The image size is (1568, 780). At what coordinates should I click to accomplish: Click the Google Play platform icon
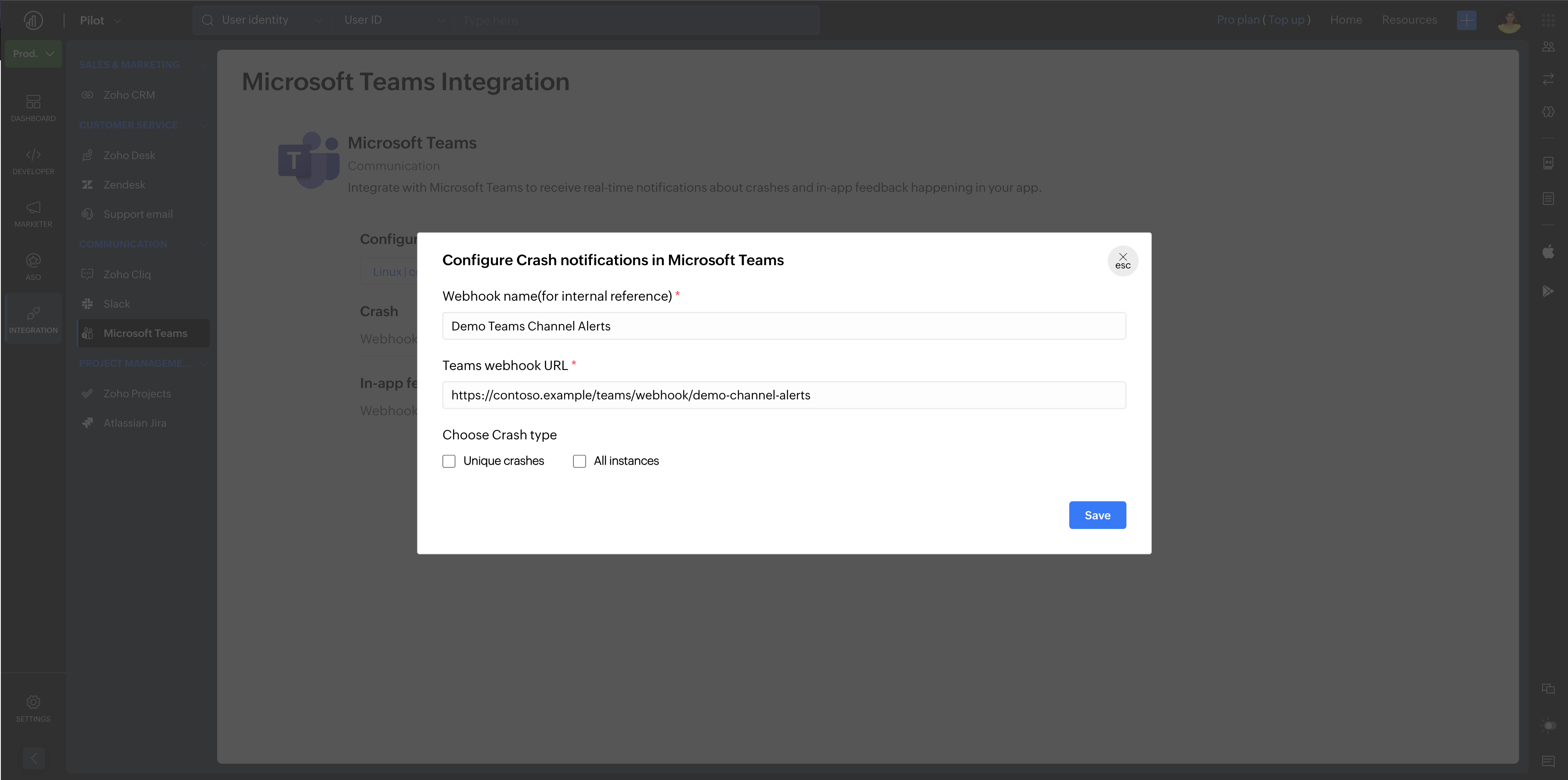click(x=1548, y=291)
